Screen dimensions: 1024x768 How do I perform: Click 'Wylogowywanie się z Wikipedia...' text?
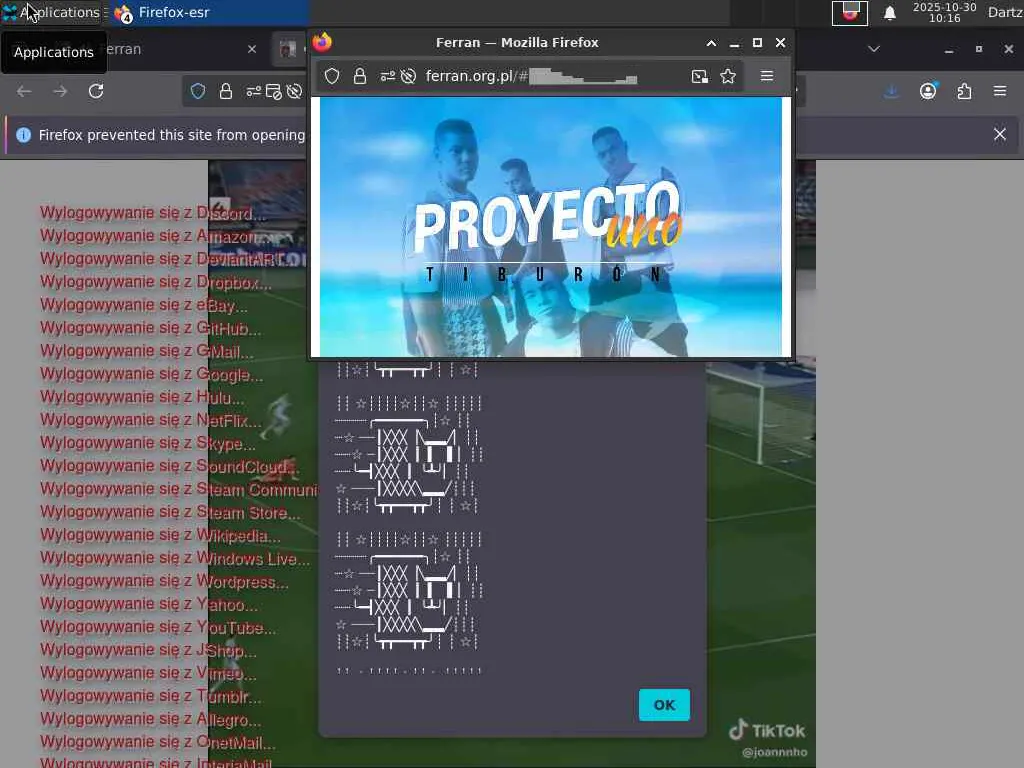160,536
